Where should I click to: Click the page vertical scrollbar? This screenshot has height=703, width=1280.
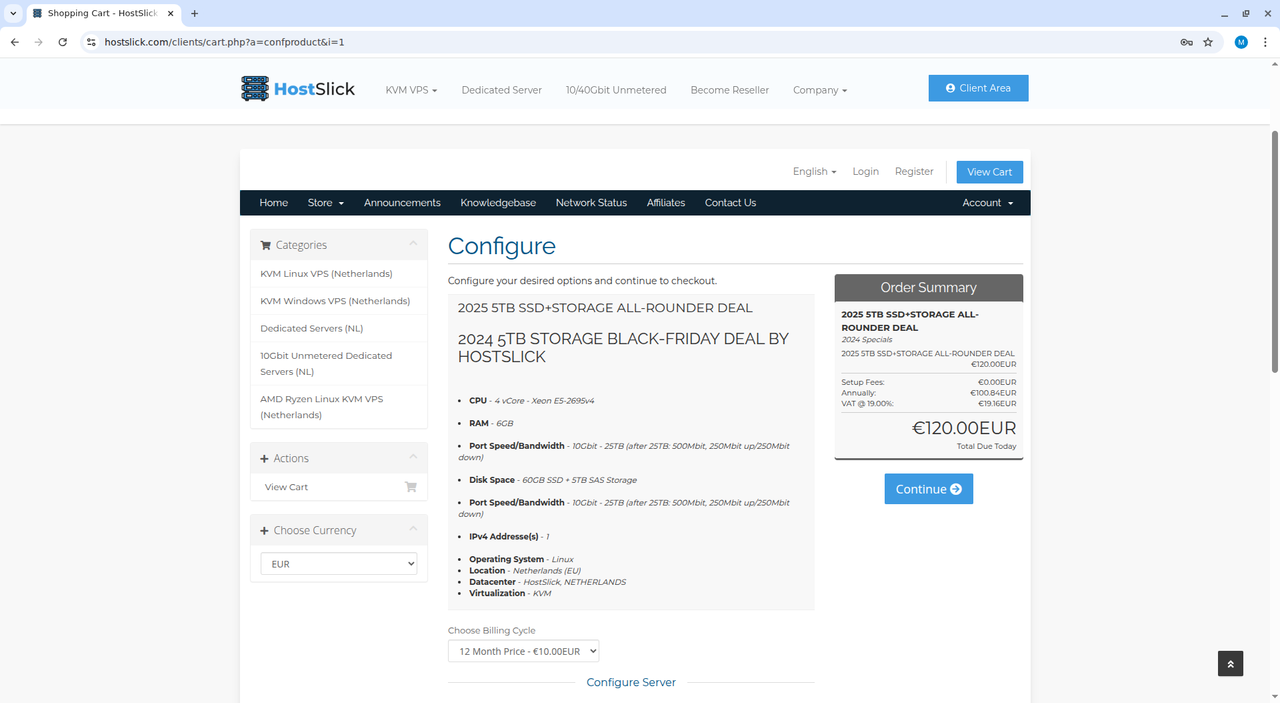(x=1274, y=250)
